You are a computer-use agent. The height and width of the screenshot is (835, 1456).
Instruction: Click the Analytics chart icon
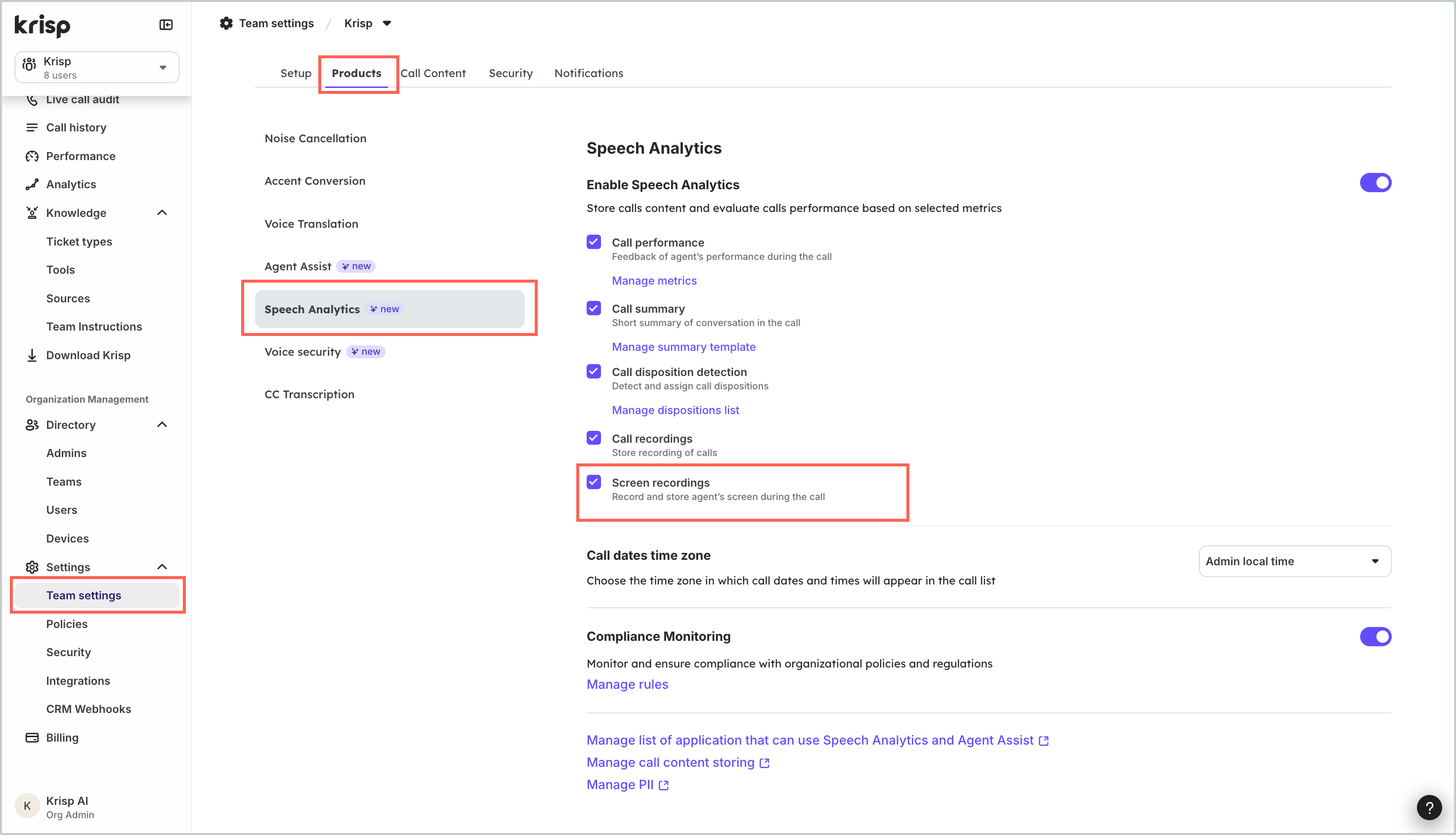pos(32,184)
